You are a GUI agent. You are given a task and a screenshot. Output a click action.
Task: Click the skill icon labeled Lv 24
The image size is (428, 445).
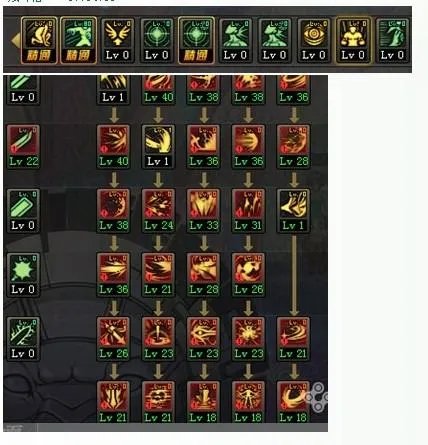click(158, 210)
